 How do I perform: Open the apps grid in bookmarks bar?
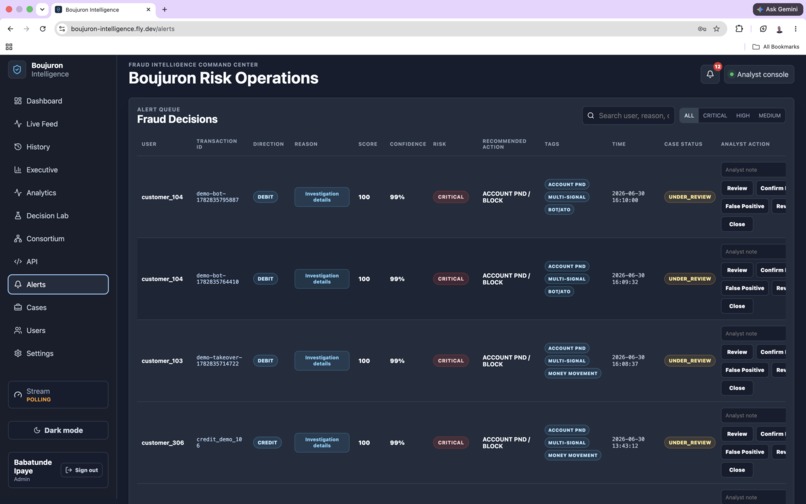(x=9, y=47)
